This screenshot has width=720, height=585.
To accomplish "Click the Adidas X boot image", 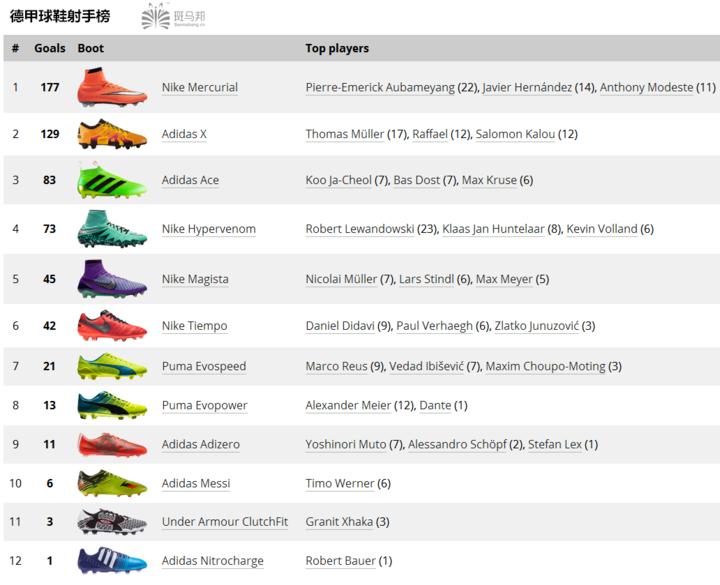I will point(112,134).
